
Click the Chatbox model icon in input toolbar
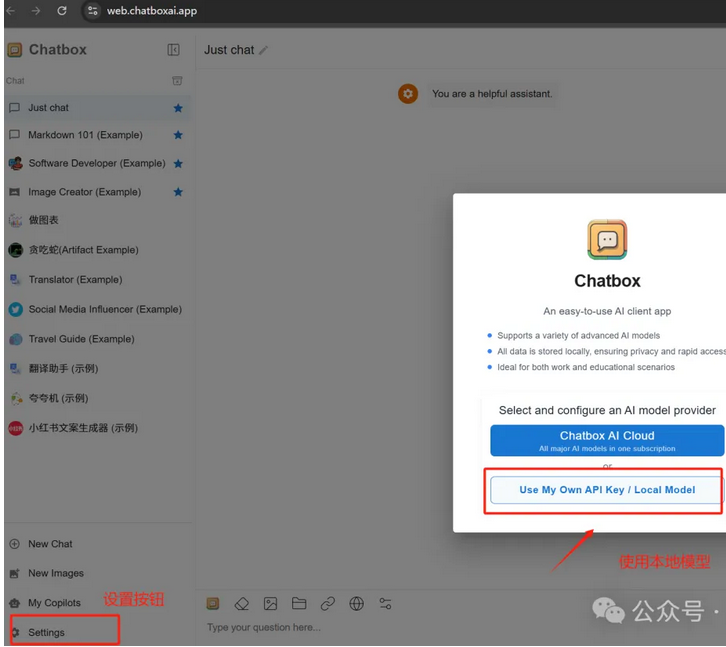[213, 603]
